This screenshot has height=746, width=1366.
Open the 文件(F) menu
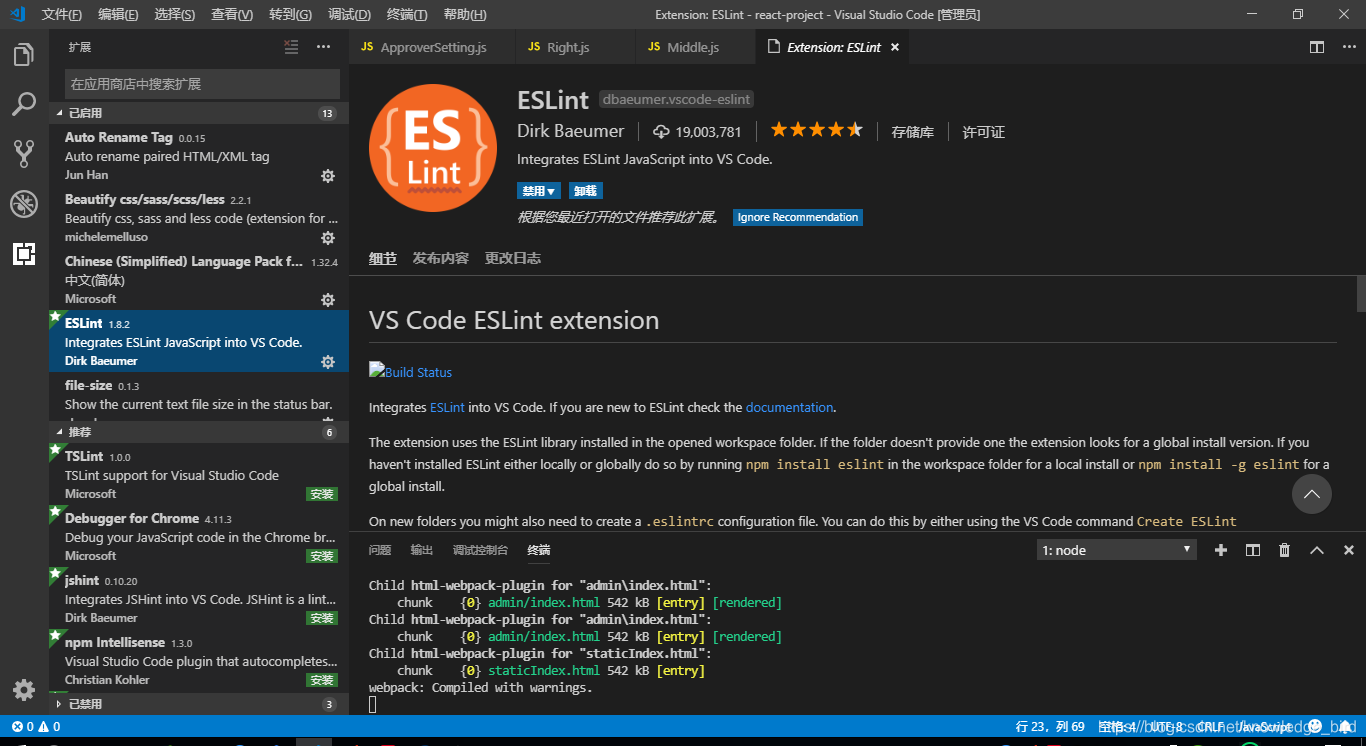click(x=62, y=15)
